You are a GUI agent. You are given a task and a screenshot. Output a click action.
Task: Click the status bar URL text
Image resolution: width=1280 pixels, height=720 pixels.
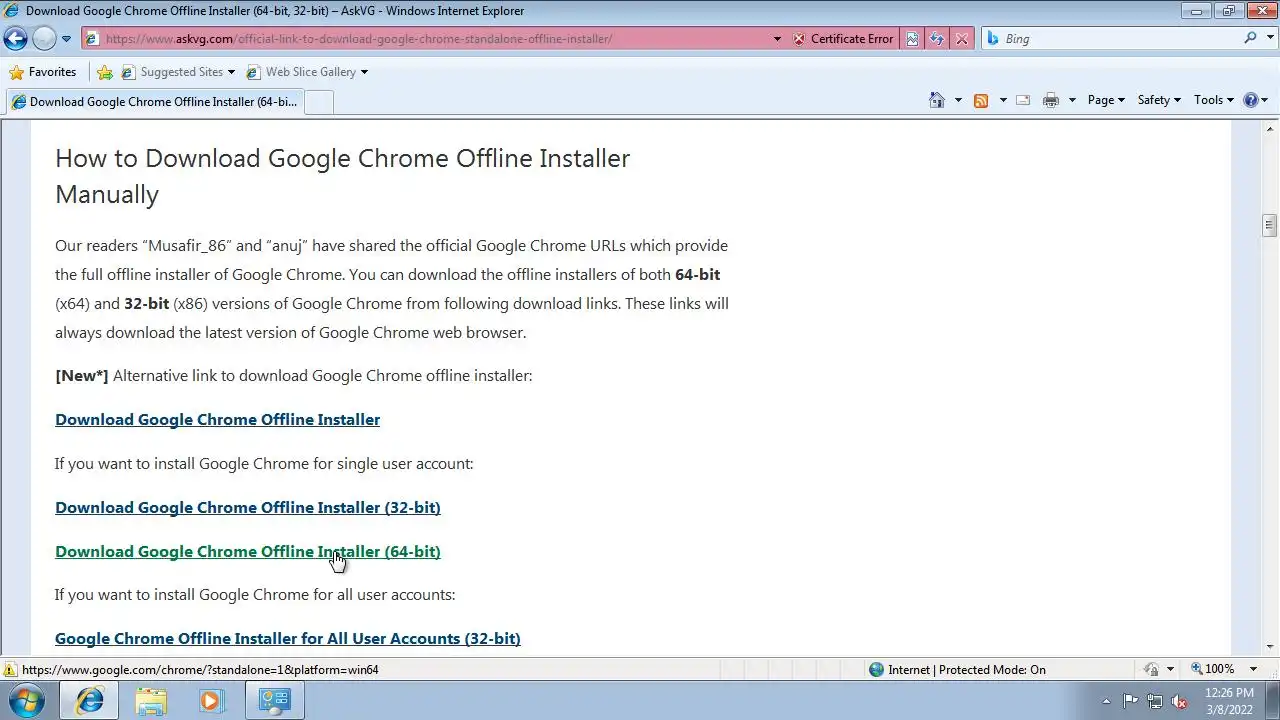point(200,670)
